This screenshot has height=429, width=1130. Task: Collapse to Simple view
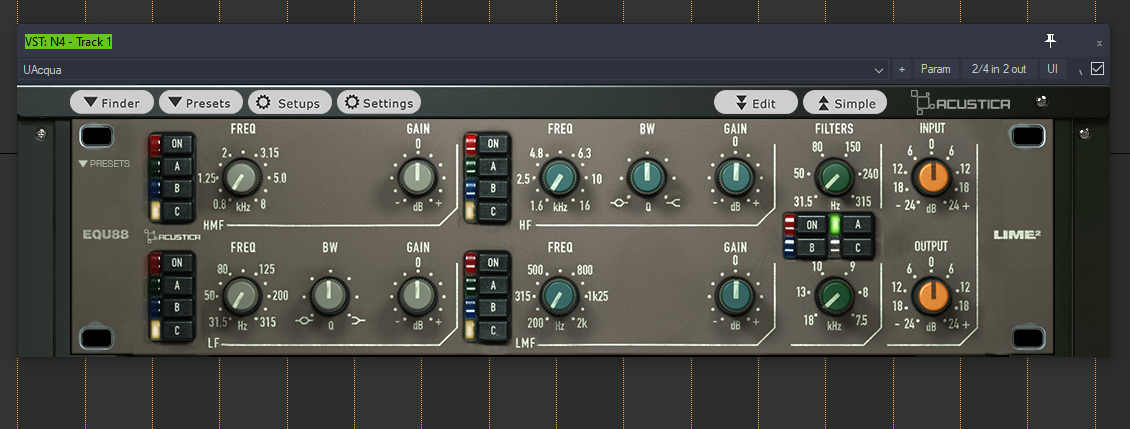point(845,102)
